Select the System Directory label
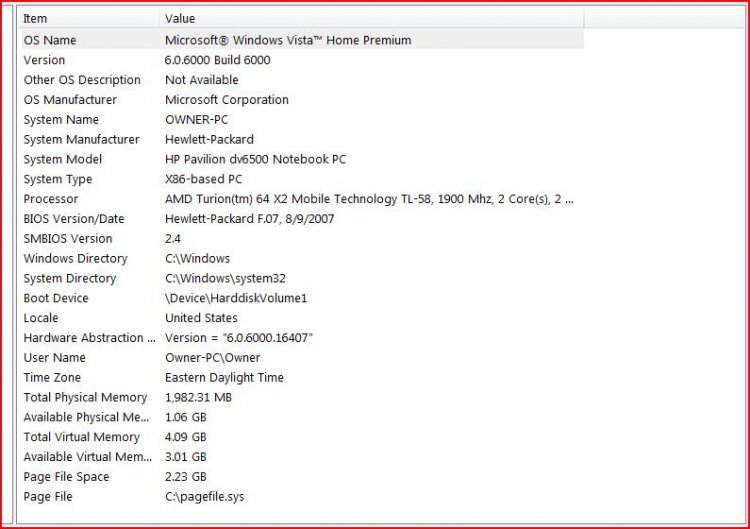 tap(70, 278)
